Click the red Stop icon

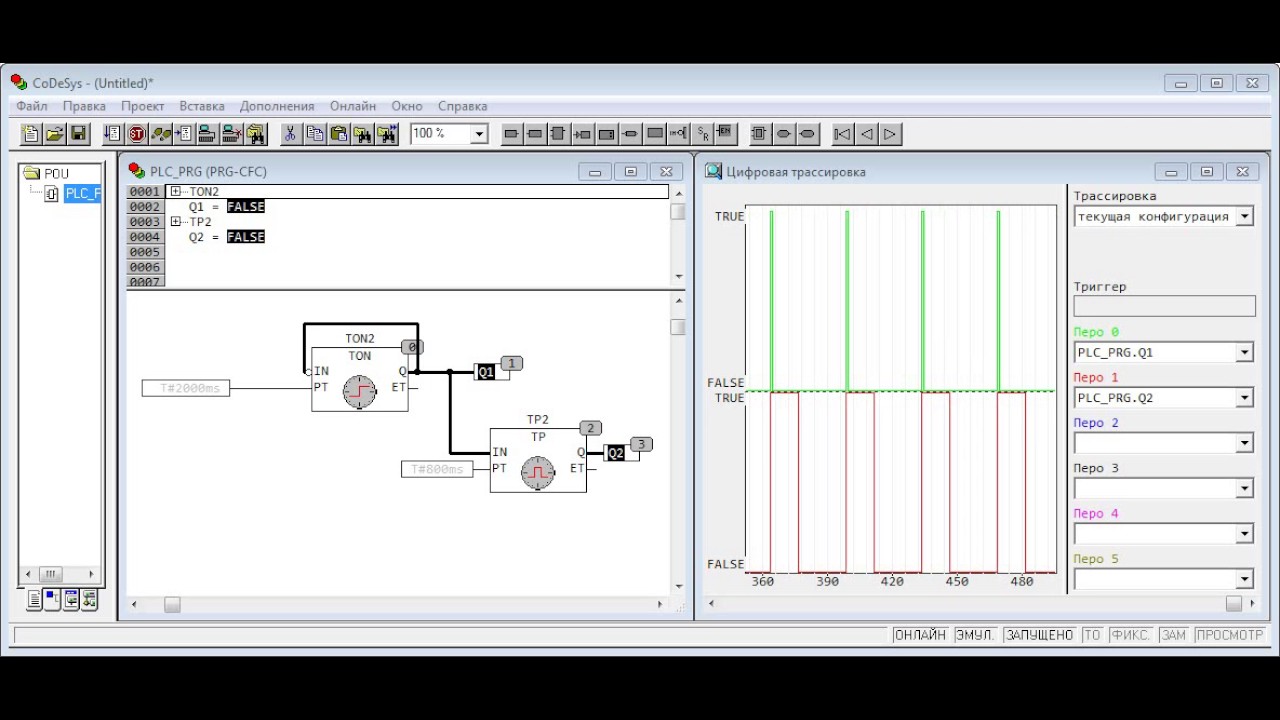click(x=137, y=133)
